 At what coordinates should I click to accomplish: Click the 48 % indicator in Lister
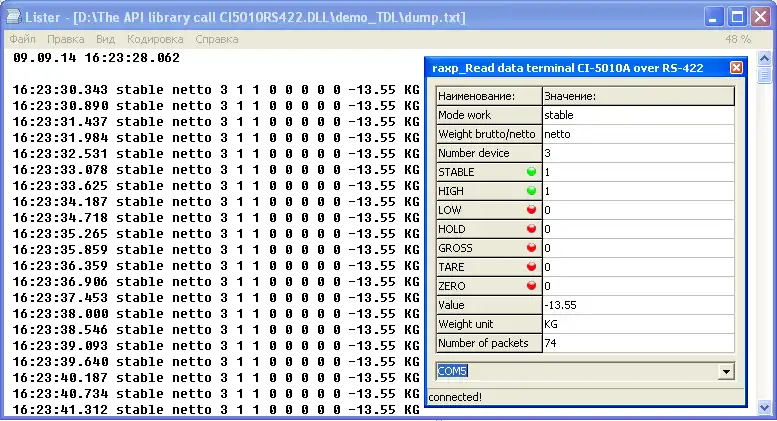738,39
